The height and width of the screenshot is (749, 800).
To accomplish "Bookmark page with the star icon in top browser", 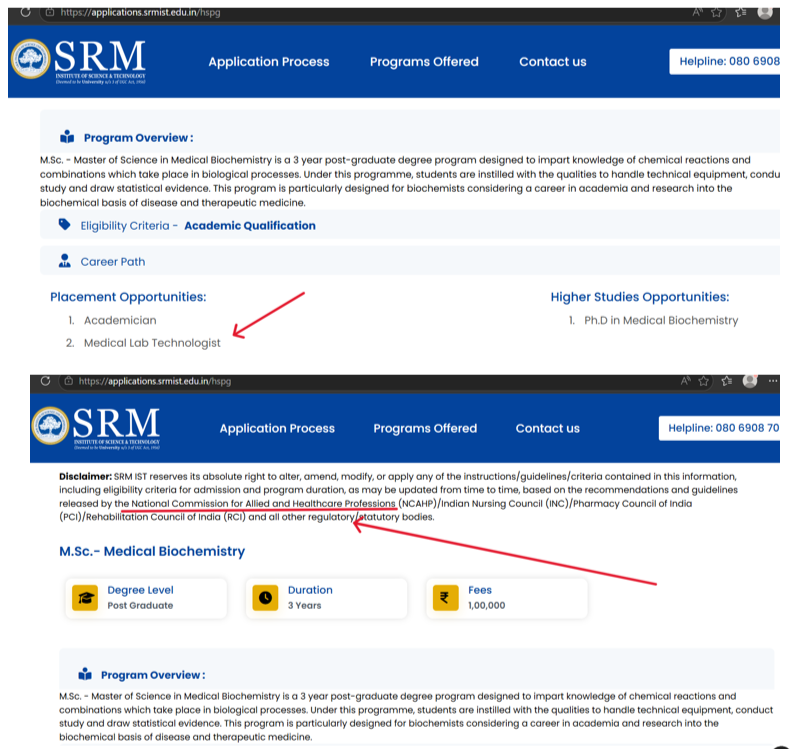I will (x=716, y=12).
